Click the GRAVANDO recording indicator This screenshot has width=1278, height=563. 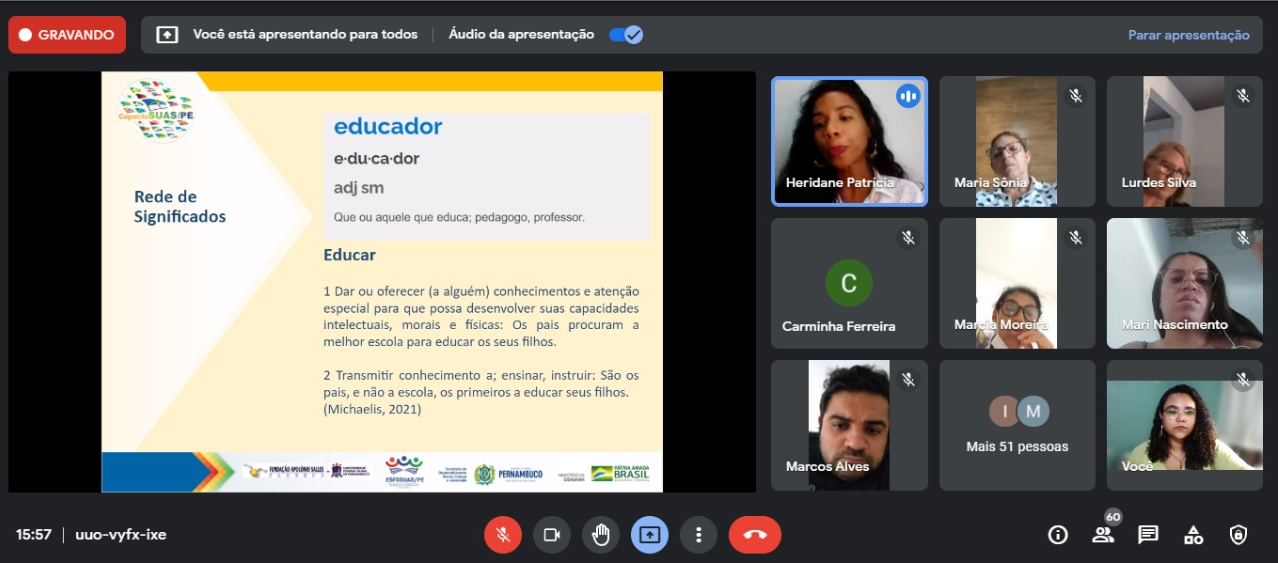click(x=67, y=35)
